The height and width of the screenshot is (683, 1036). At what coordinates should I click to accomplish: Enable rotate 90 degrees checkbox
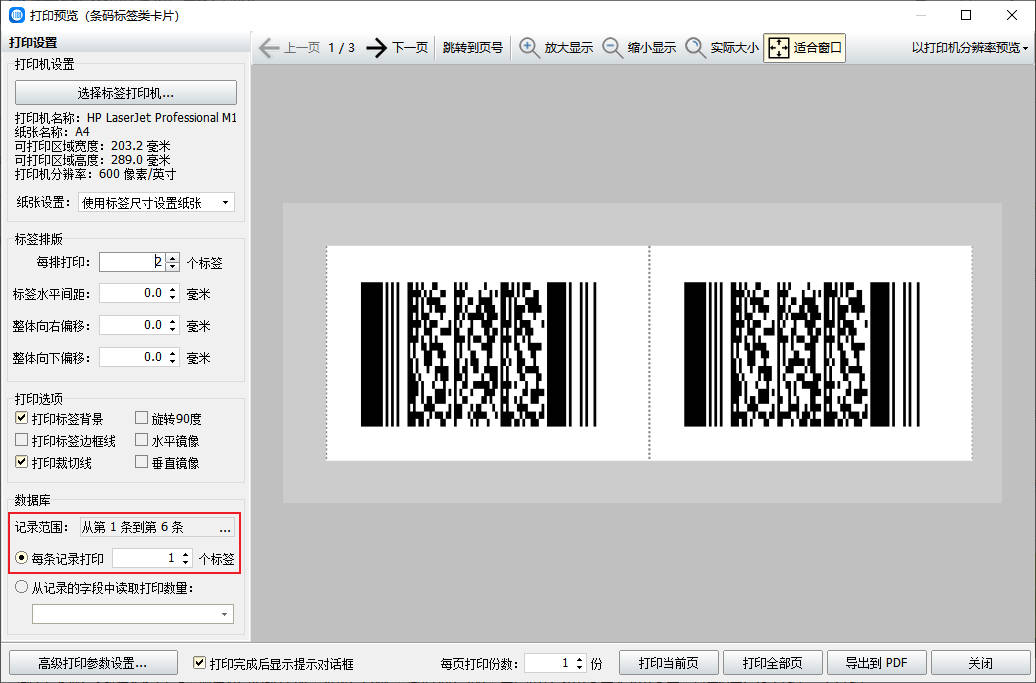[x=142, y=419]
